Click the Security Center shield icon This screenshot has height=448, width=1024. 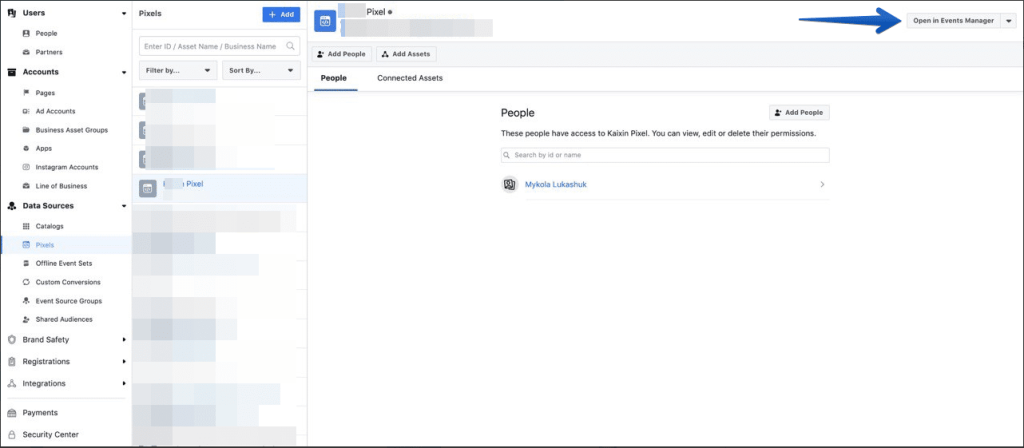click(x=12, y=434)
